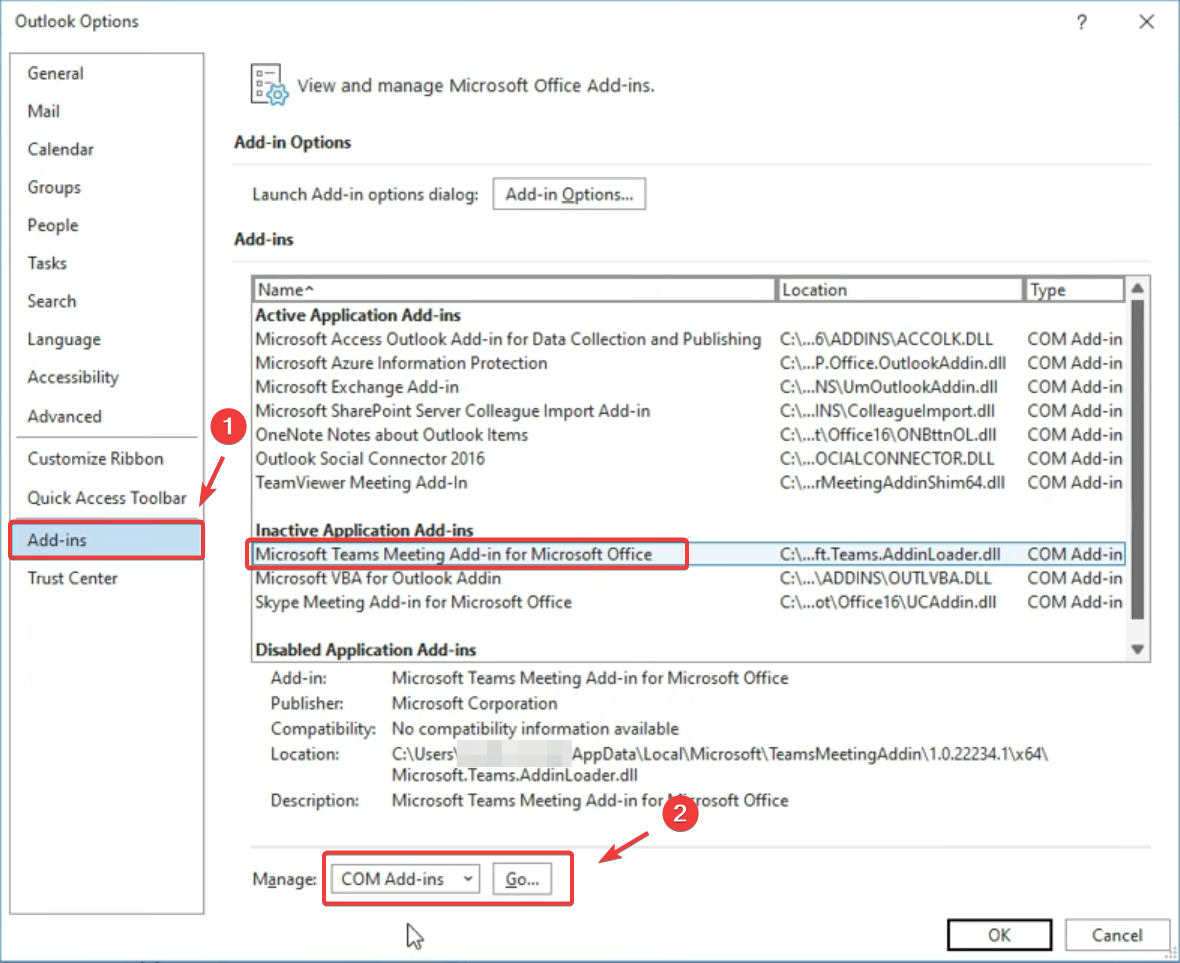
Task: Confirm with the OK button
Action: (999, 935)
